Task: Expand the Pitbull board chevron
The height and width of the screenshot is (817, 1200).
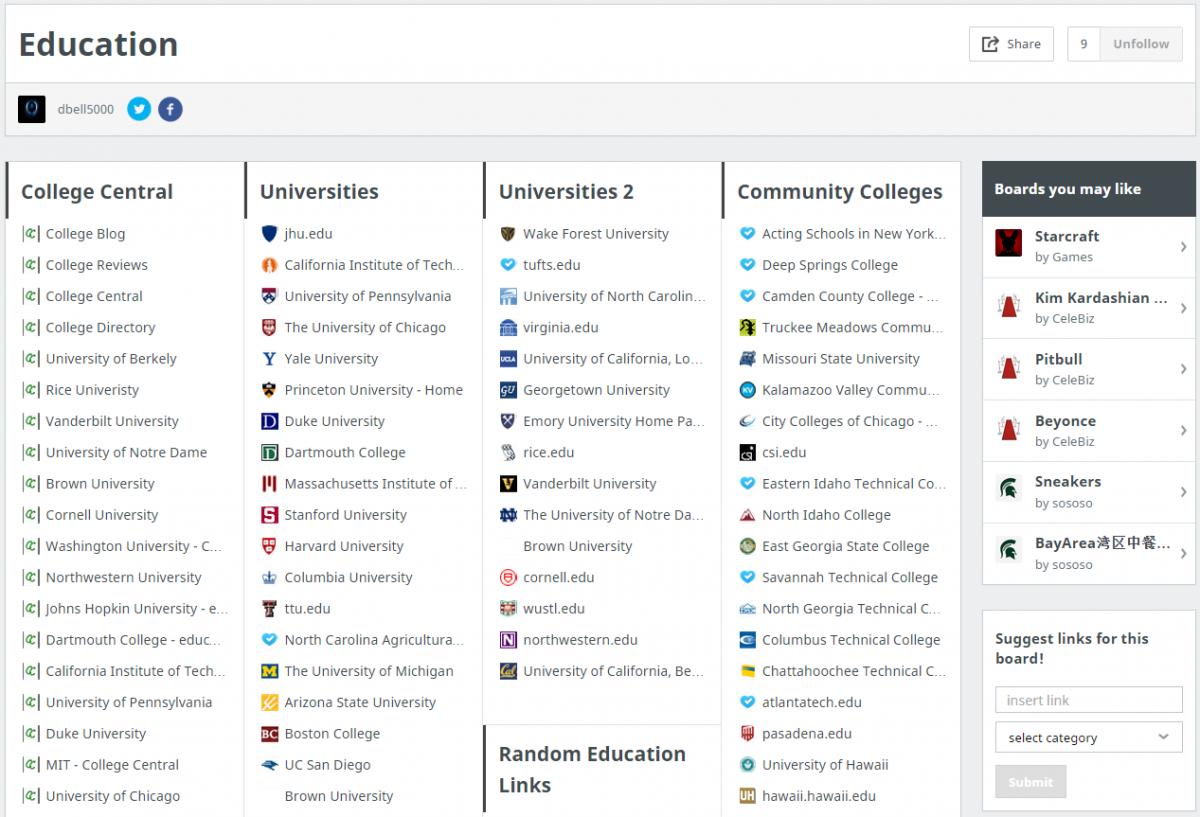Action: (1183, 369)
